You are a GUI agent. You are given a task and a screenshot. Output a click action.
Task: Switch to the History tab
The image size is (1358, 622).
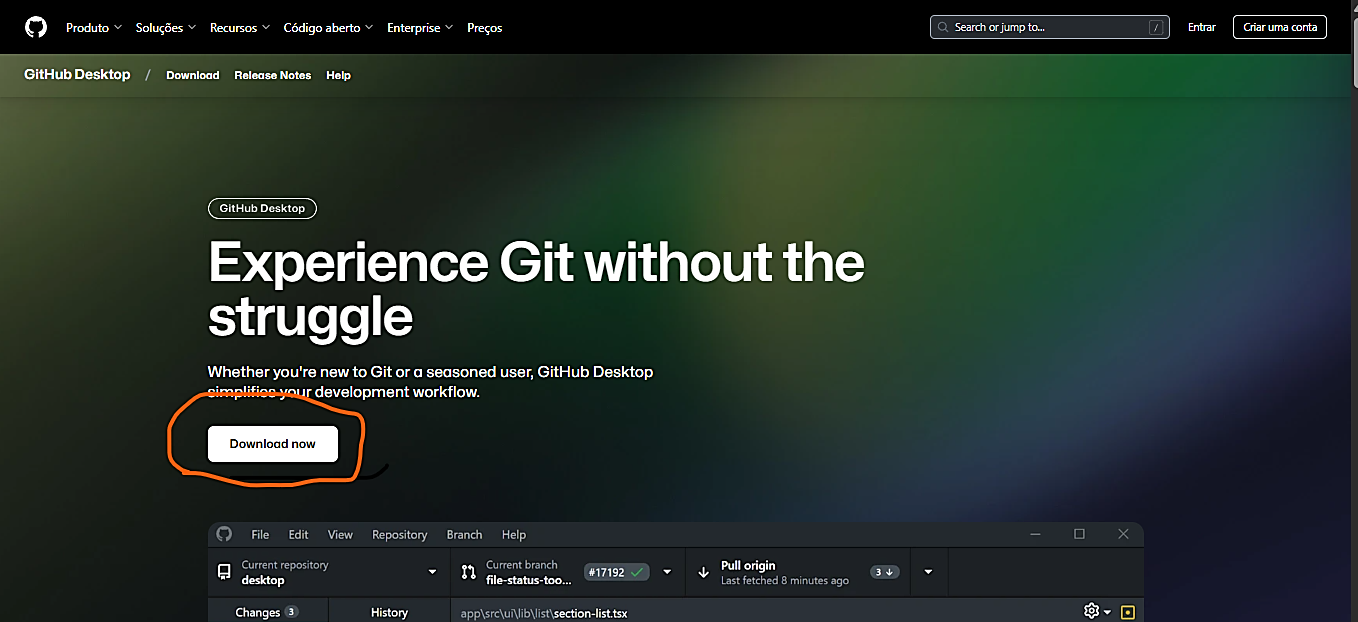389,612
